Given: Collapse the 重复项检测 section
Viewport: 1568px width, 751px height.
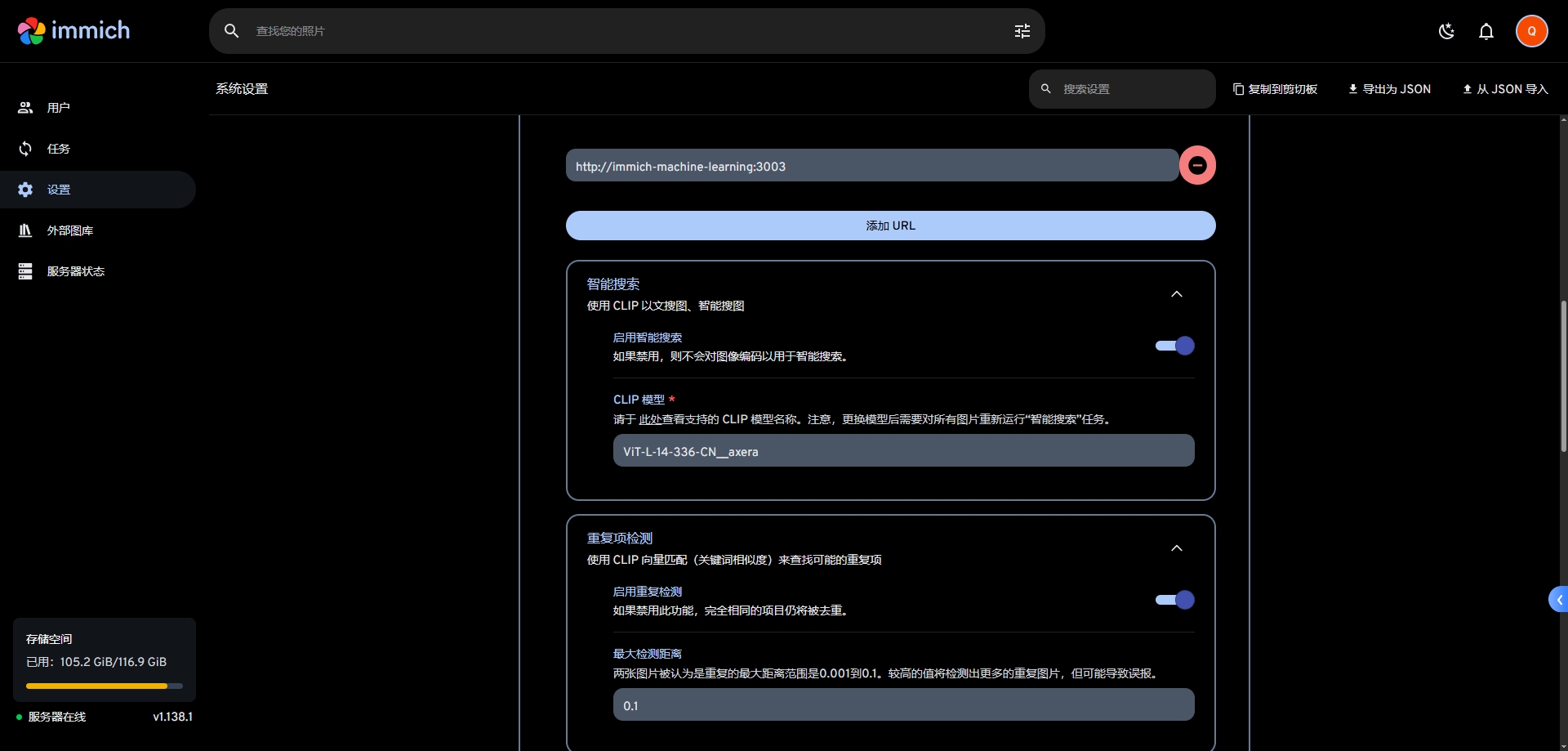Looking at the screenshot, I should click(1176, 548).
